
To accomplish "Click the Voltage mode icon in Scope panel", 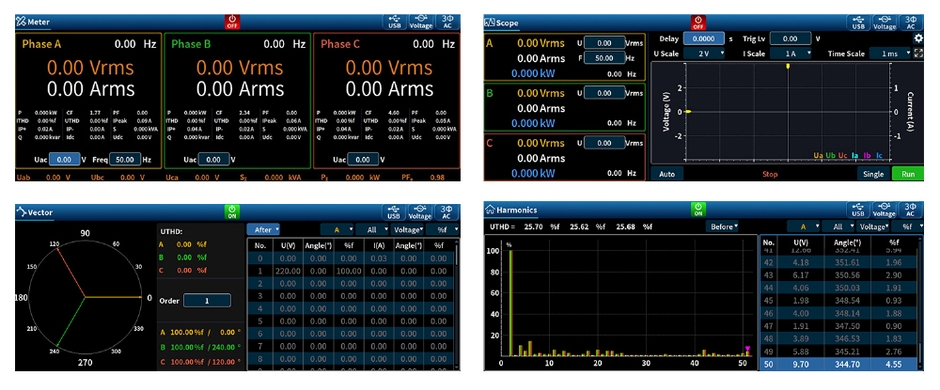I will [885, 23].
